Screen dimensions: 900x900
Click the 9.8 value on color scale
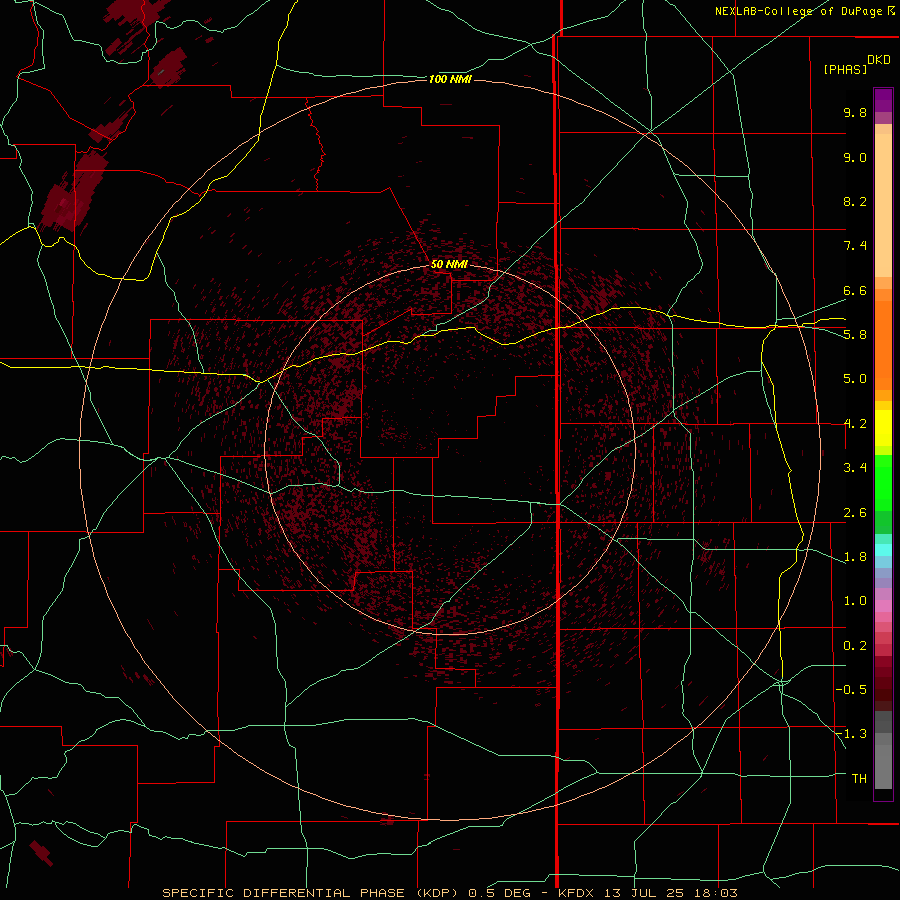[855, 112]
